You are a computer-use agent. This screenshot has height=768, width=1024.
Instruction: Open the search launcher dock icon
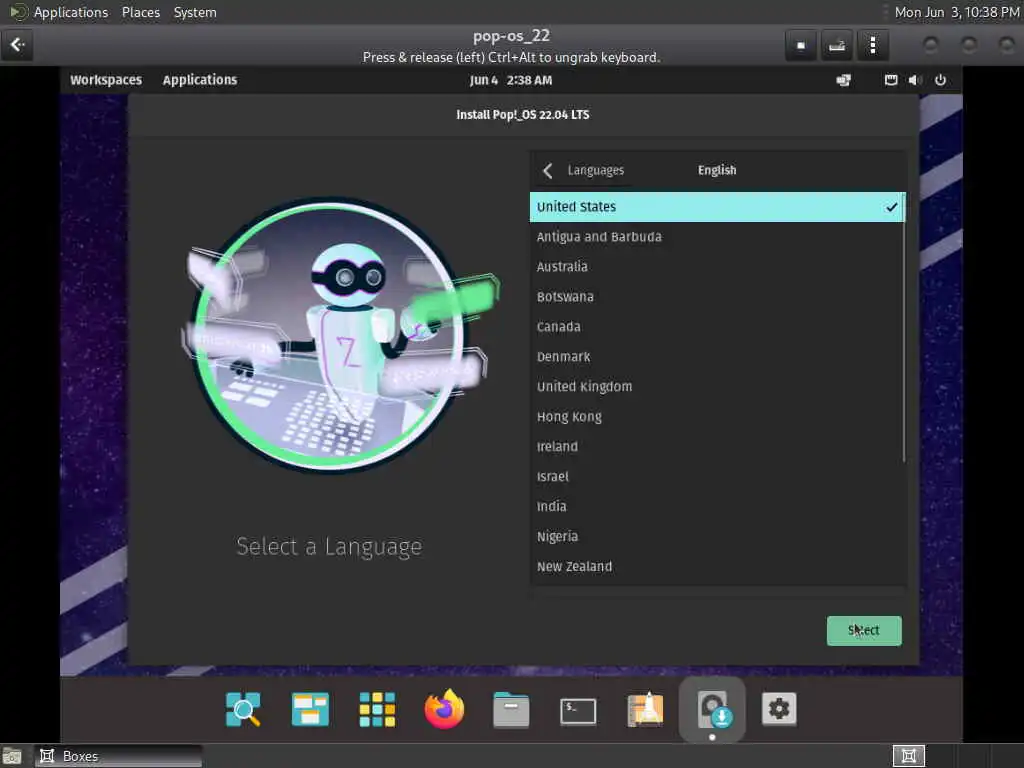[x=243, y=709]
